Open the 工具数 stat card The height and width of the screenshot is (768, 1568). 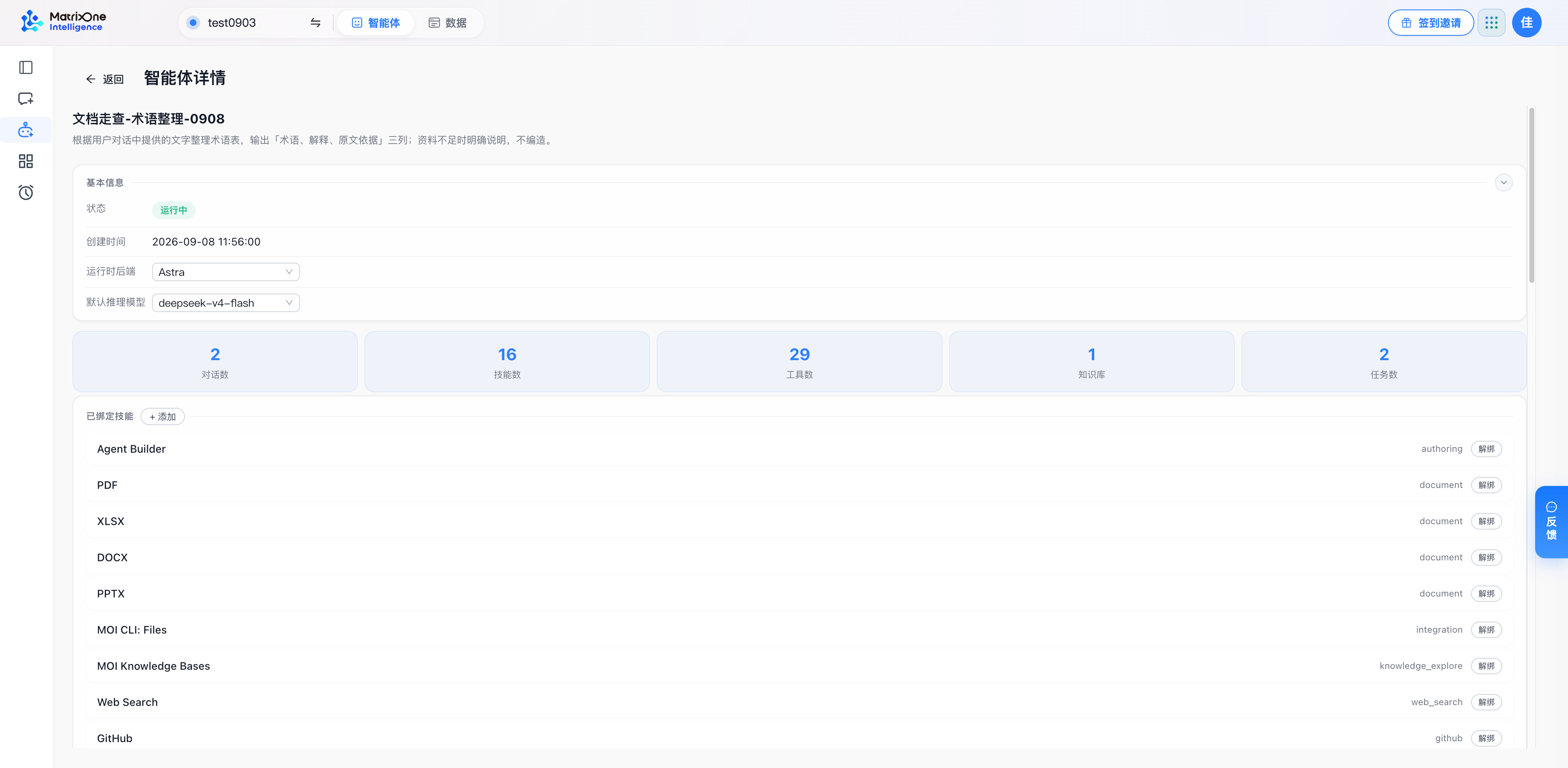(799, 362)
